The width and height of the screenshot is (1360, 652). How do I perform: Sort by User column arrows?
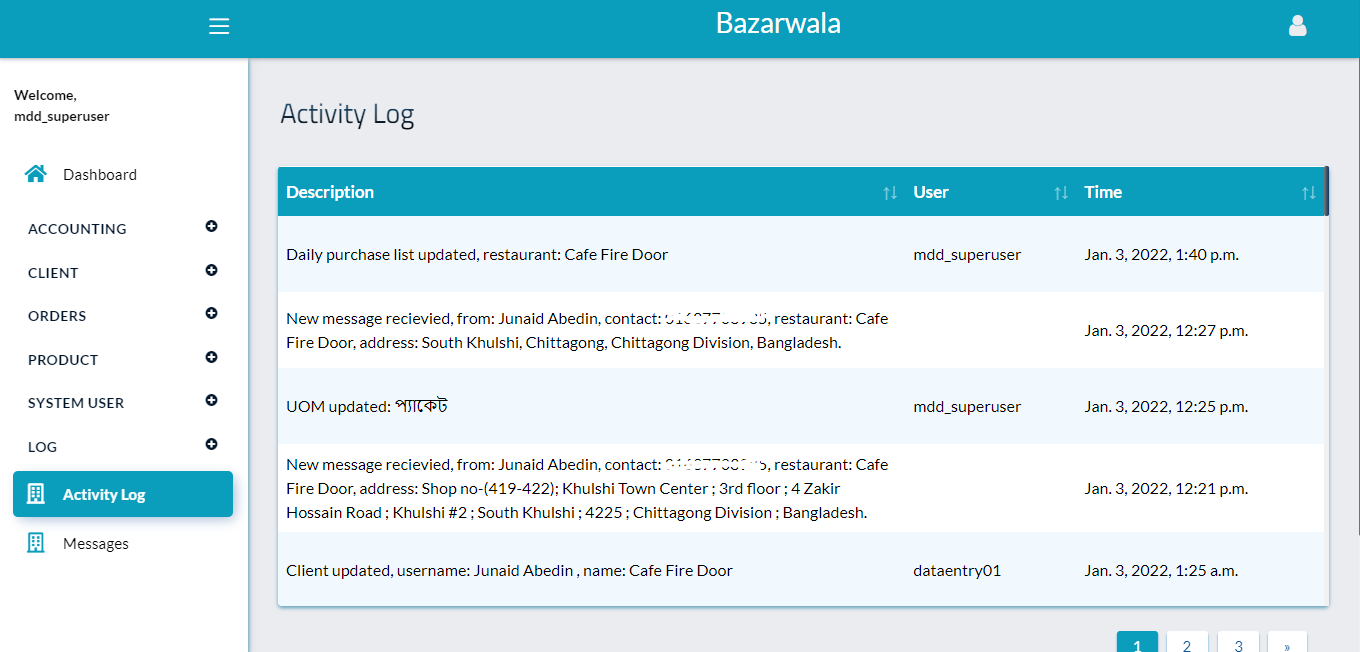[1061, 193]
